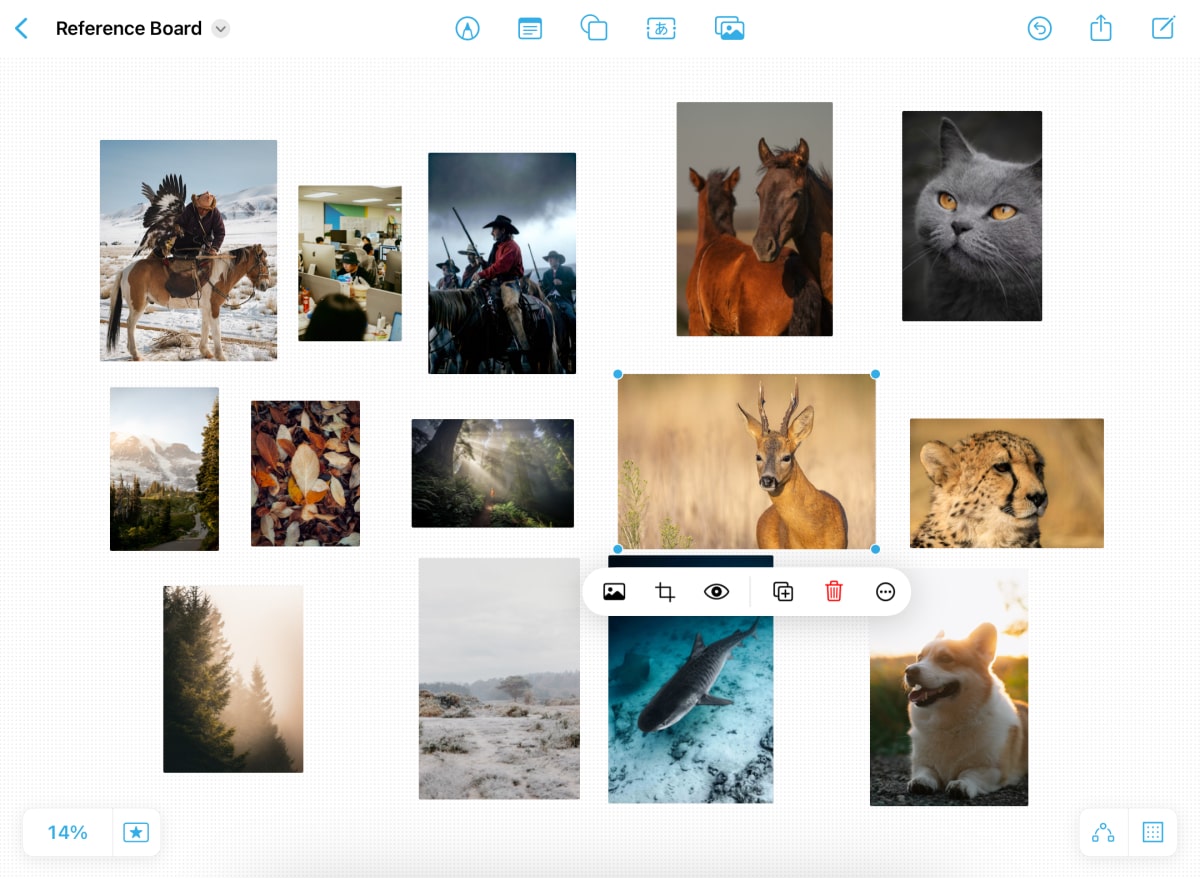Screen dimensions: 1200x878
Task: Duplicate the selected deer photo
Action: (783, 592)
